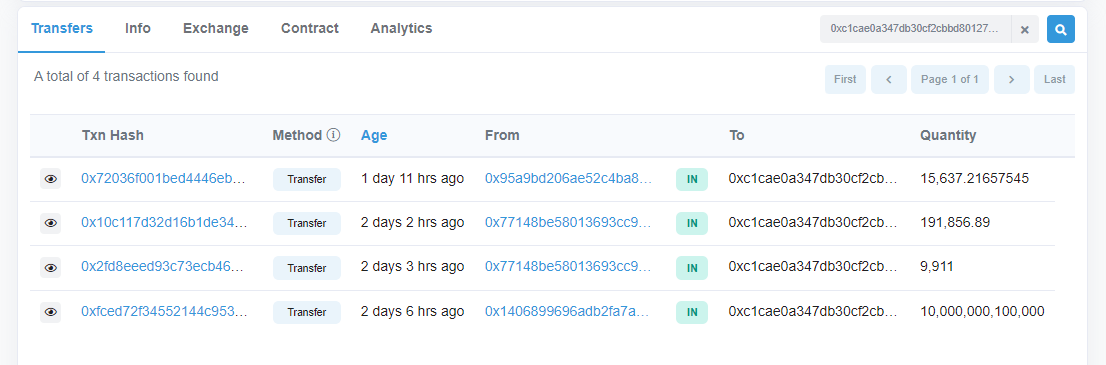The width and height of the screenshot is (1106, 365).
Task: Open txn hash 0x72036f001bed4446eb link
Action: click(163, 179)
